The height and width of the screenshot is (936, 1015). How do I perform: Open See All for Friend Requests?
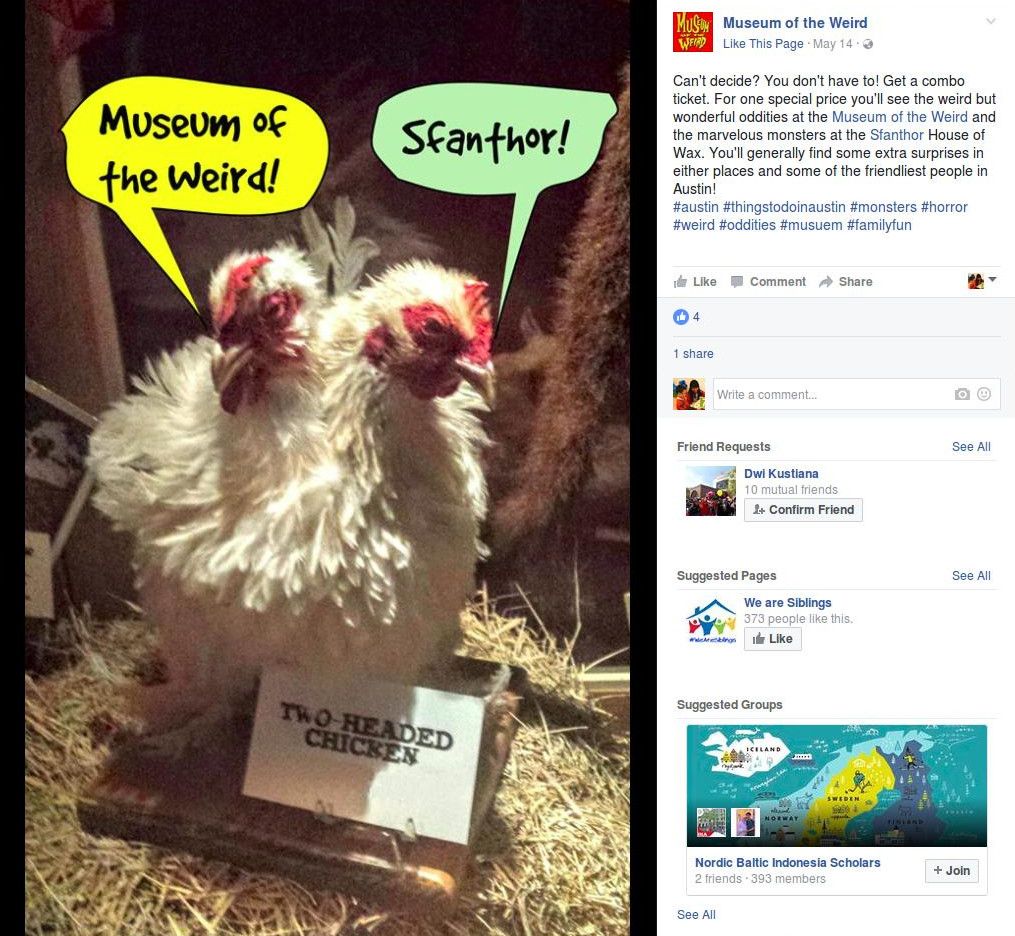(x=971, y=447)
